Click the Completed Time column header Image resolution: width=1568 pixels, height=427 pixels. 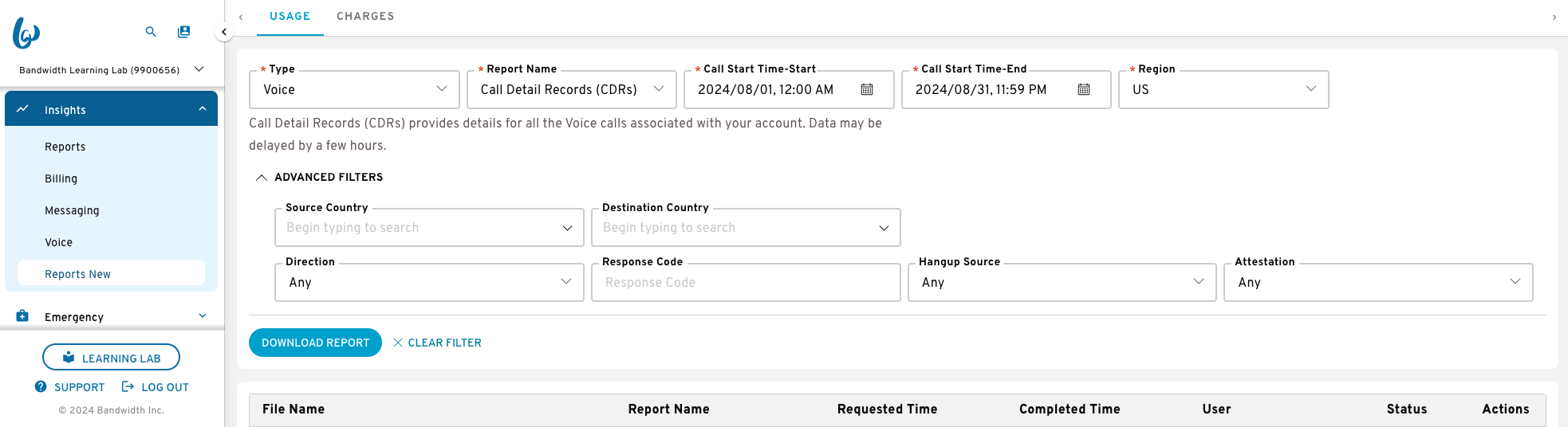(x=1070, y=409)
